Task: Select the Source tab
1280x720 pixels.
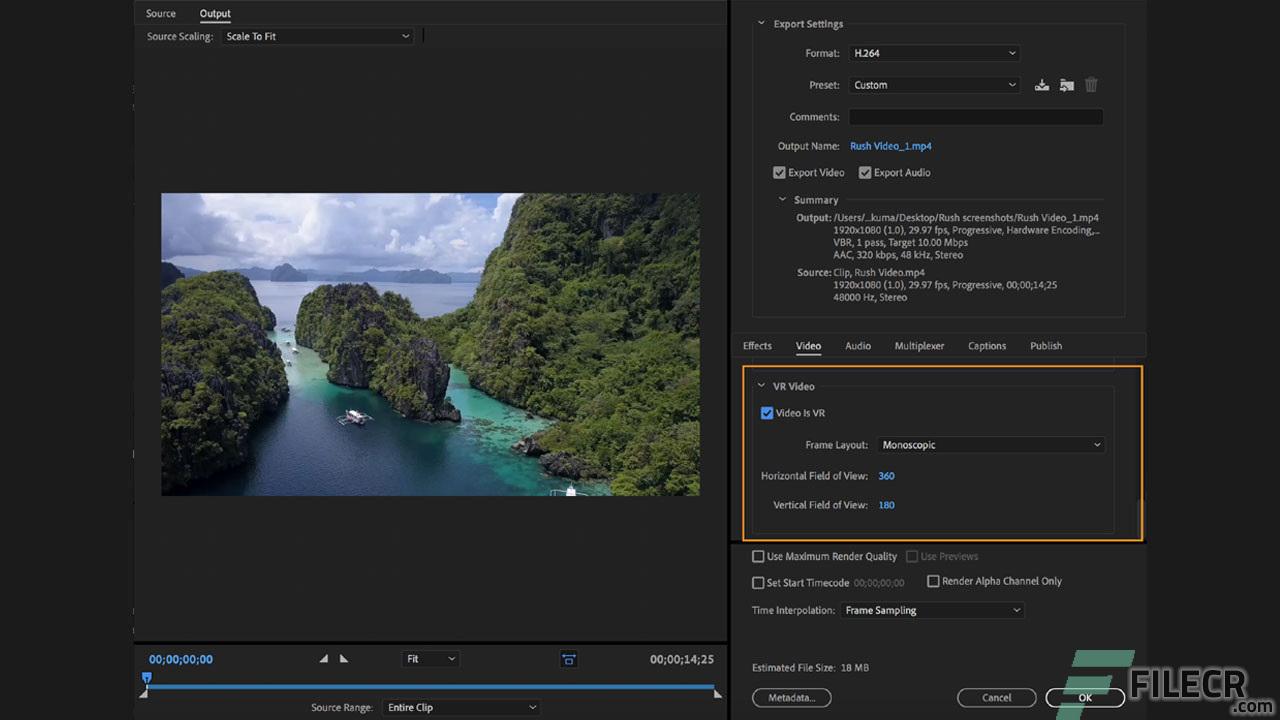Action: point(160,13)
